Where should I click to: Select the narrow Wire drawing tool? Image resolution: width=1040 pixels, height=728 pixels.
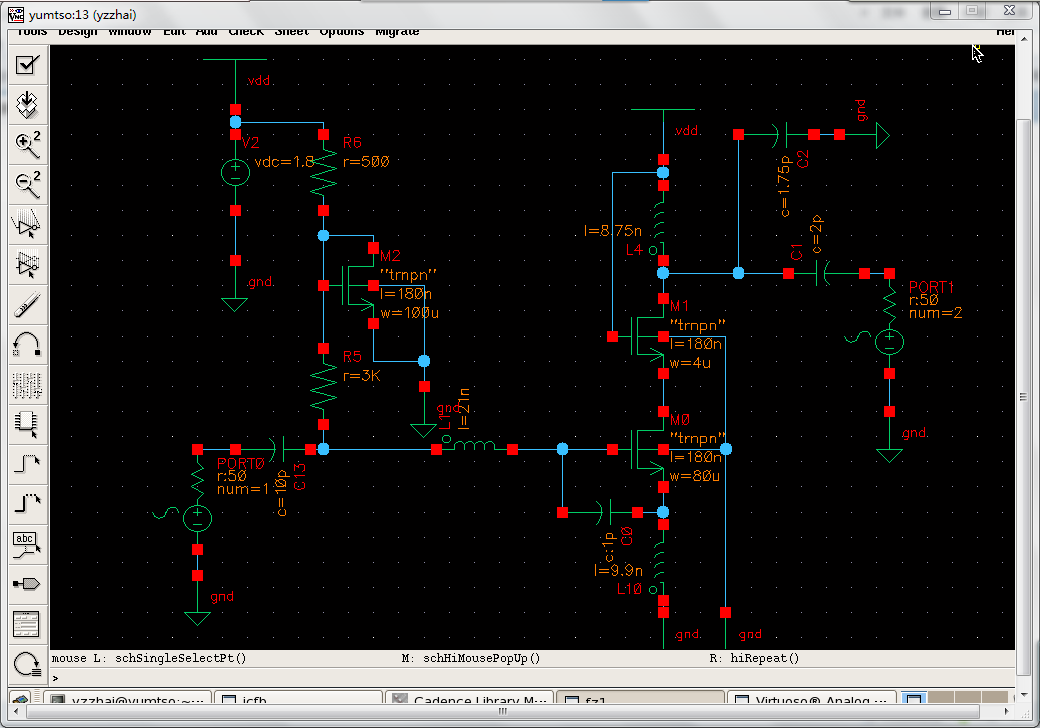point(28,464)
